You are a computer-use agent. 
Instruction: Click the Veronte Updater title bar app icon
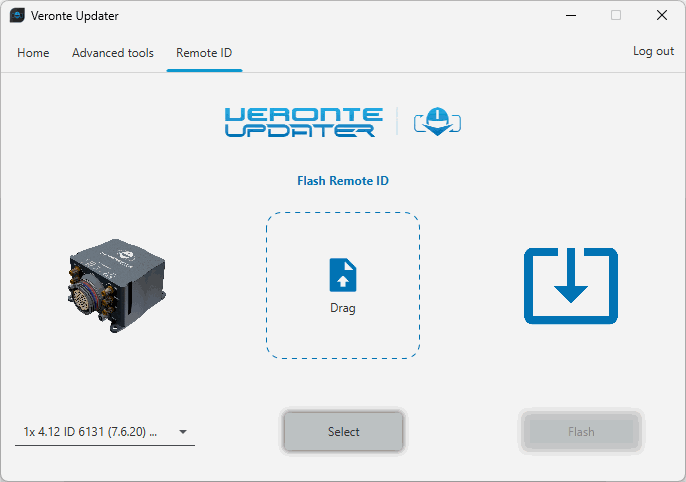(17, 16)
